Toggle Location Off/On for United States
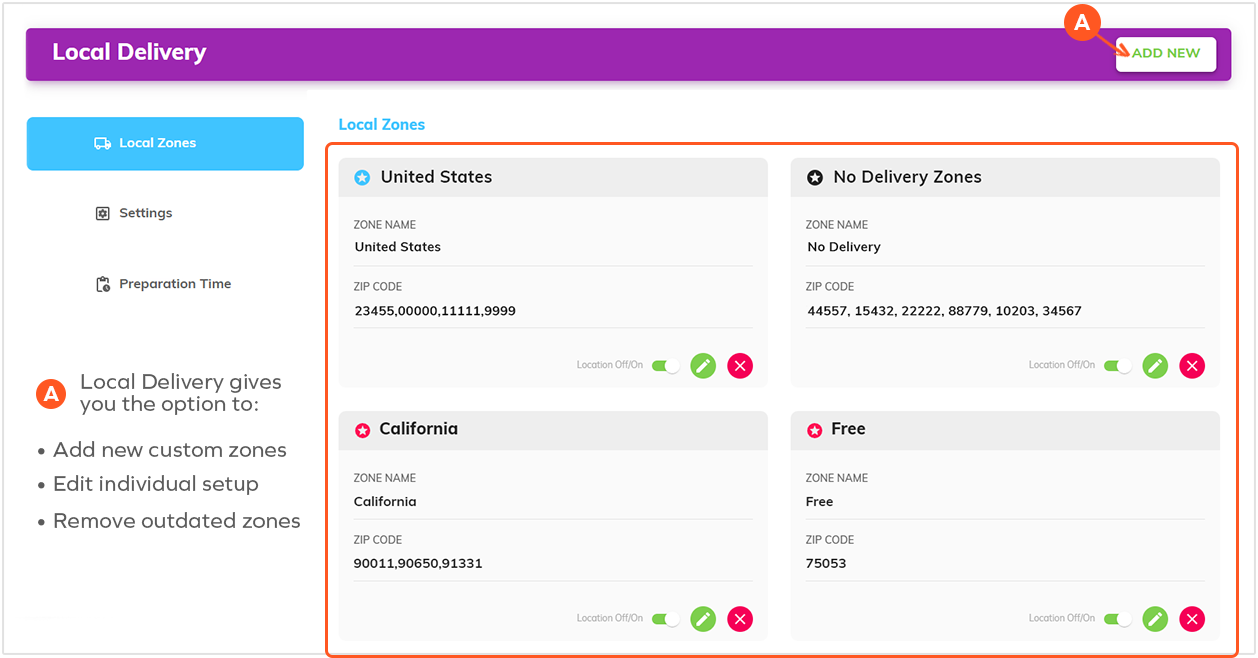Viewport: 1258px width, 658px height. (665, 365)
